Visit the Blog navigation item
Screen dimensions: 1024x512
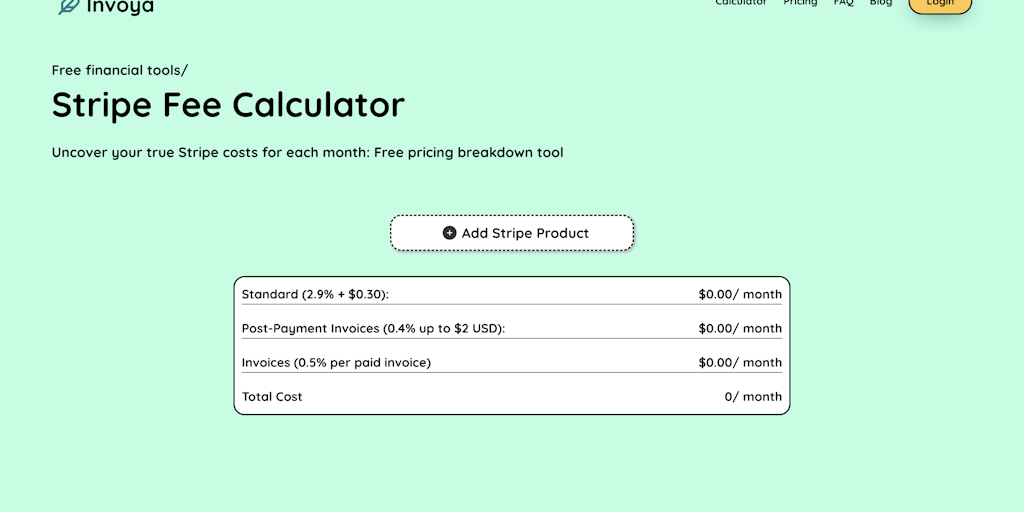pyautogui.click(x=881, y=3)
